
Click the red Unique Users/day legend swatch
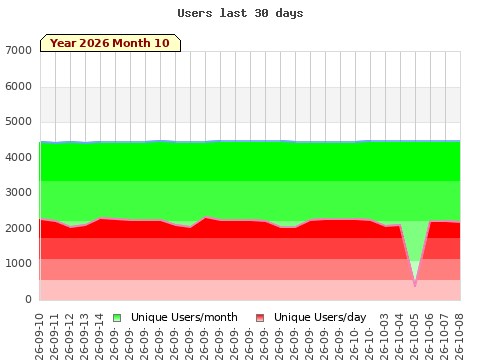pyautogui.click(x=260, y=318)
